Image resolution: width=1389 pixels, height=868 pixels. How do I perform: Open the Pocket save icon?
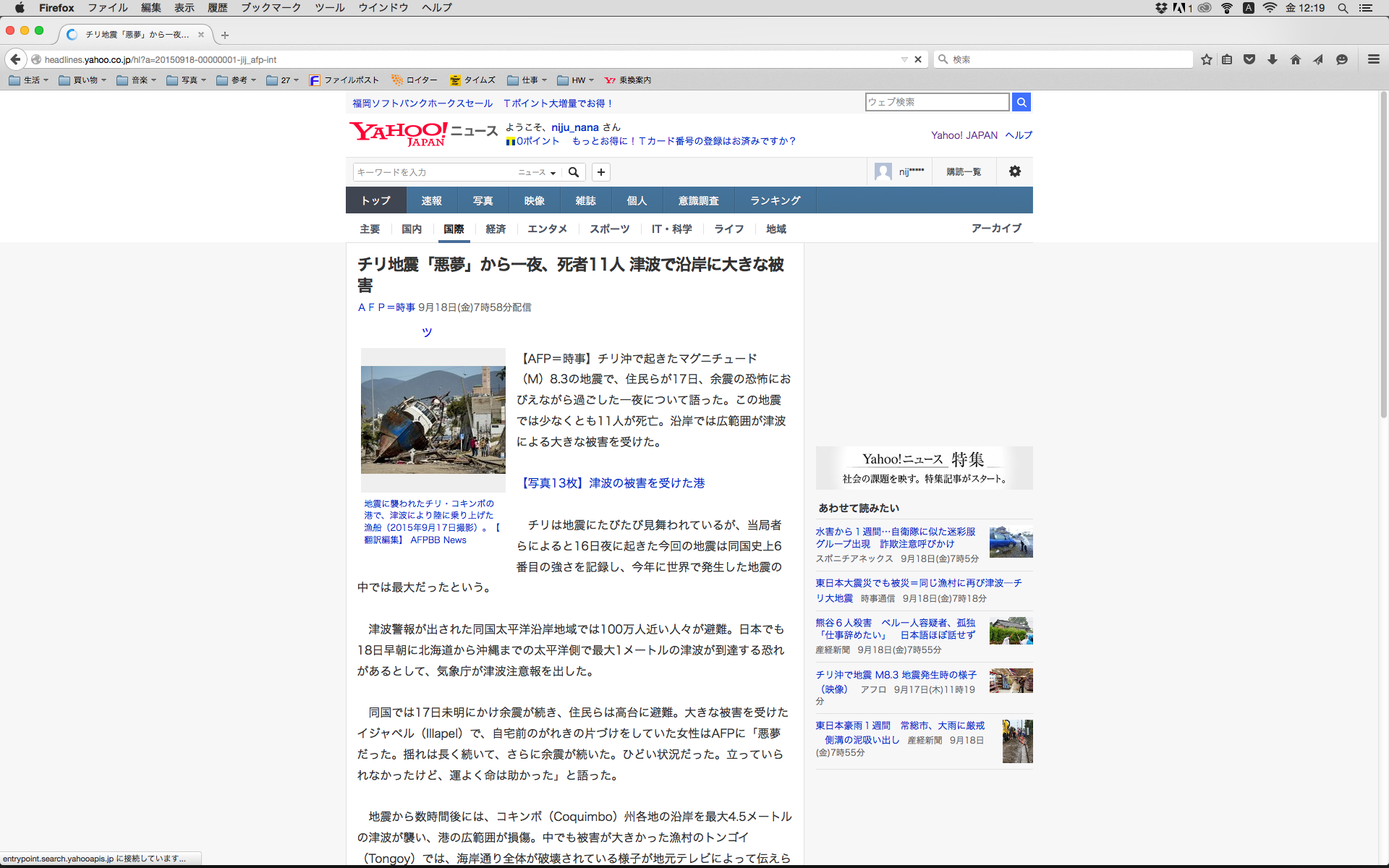tap(1249, 59)
